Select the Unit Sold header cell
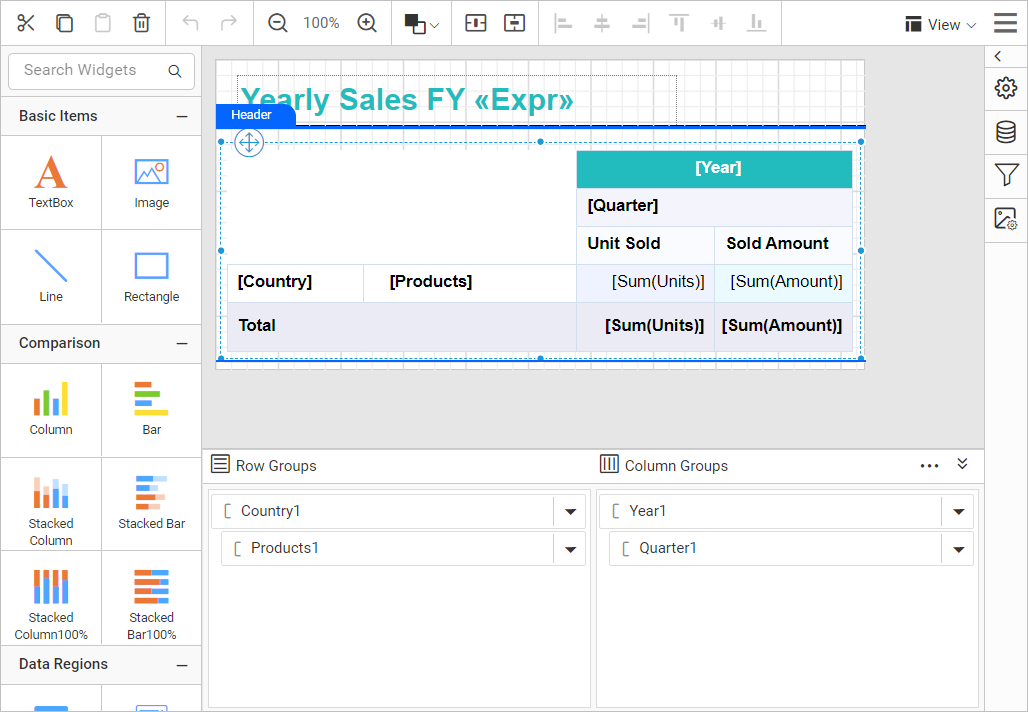1028x712 pixels. tap(645, 244)
